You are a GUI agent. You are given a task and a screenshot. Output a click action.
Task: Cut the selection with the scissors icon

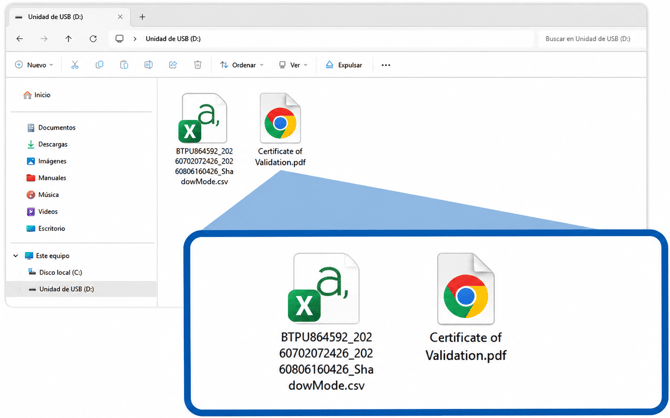(x=75, y=65)
